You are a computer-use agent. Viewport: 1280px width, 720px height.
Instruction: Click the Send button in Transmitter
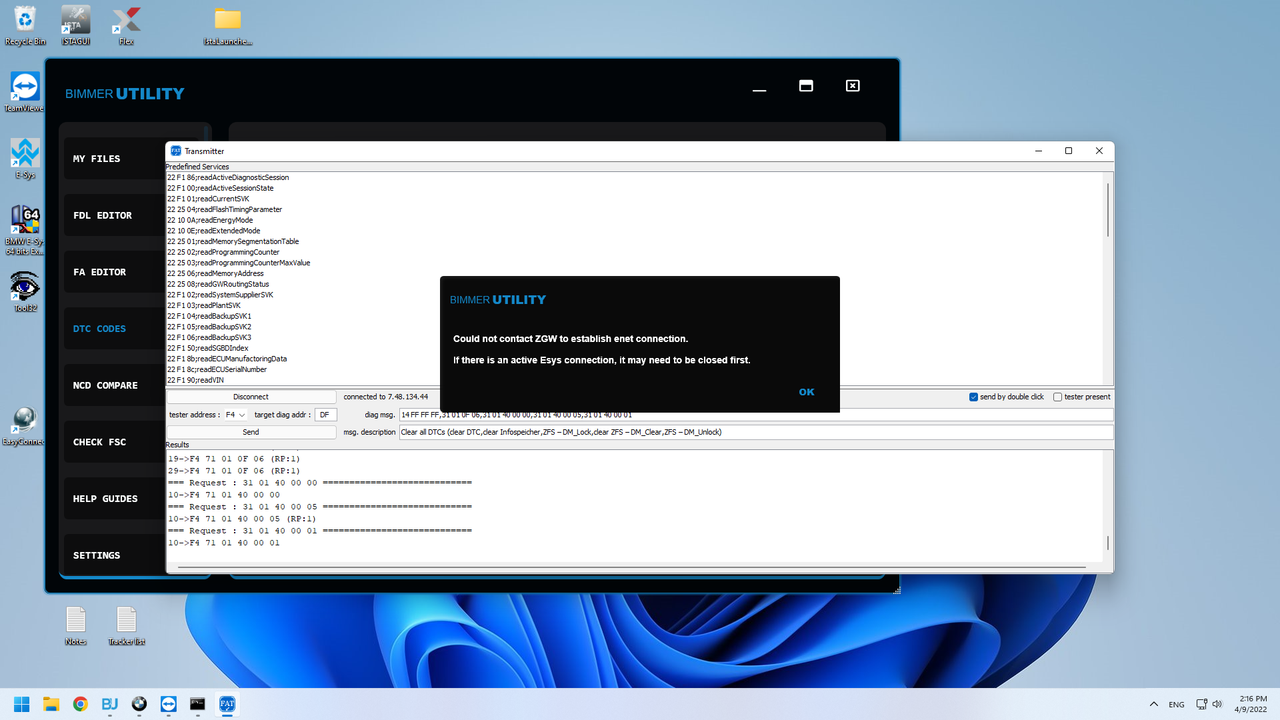(x=251, y=432)
